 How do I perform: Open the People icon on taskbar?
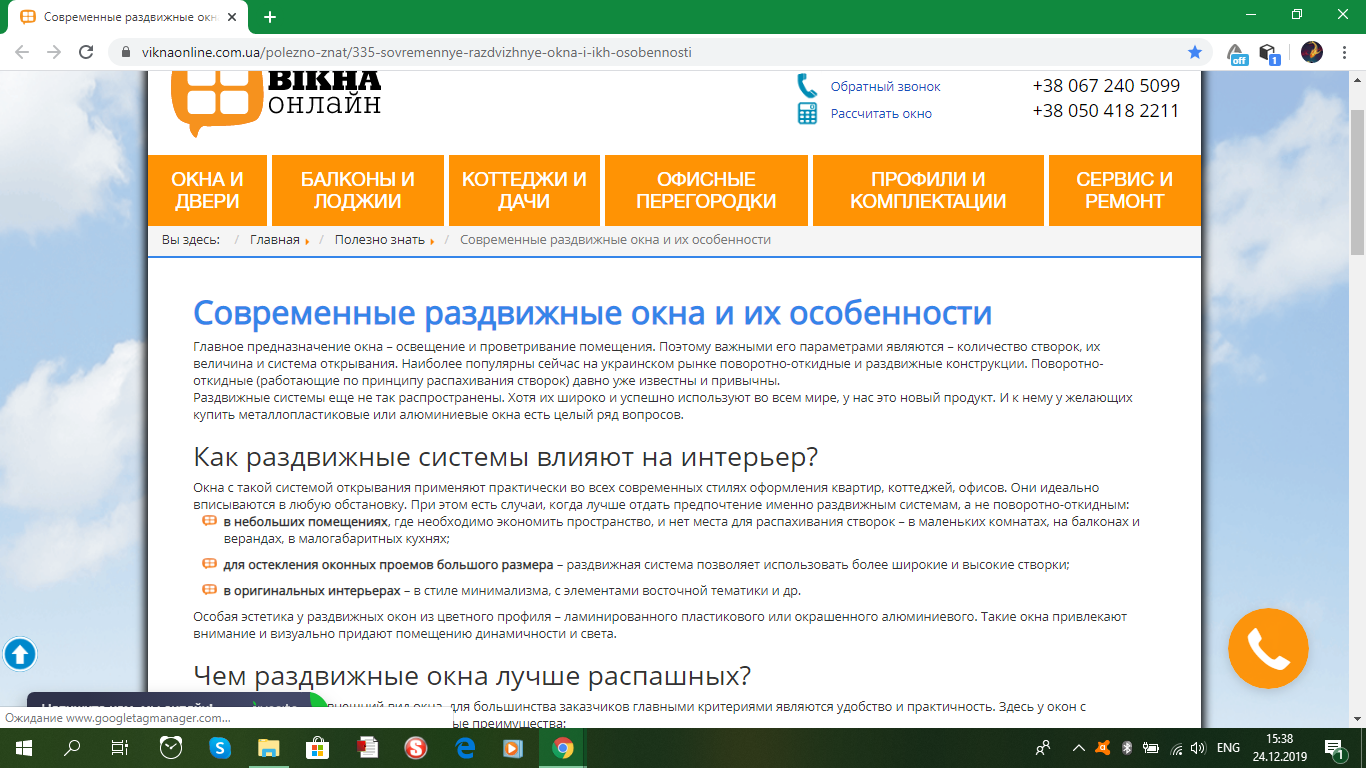click(1043, 747)
